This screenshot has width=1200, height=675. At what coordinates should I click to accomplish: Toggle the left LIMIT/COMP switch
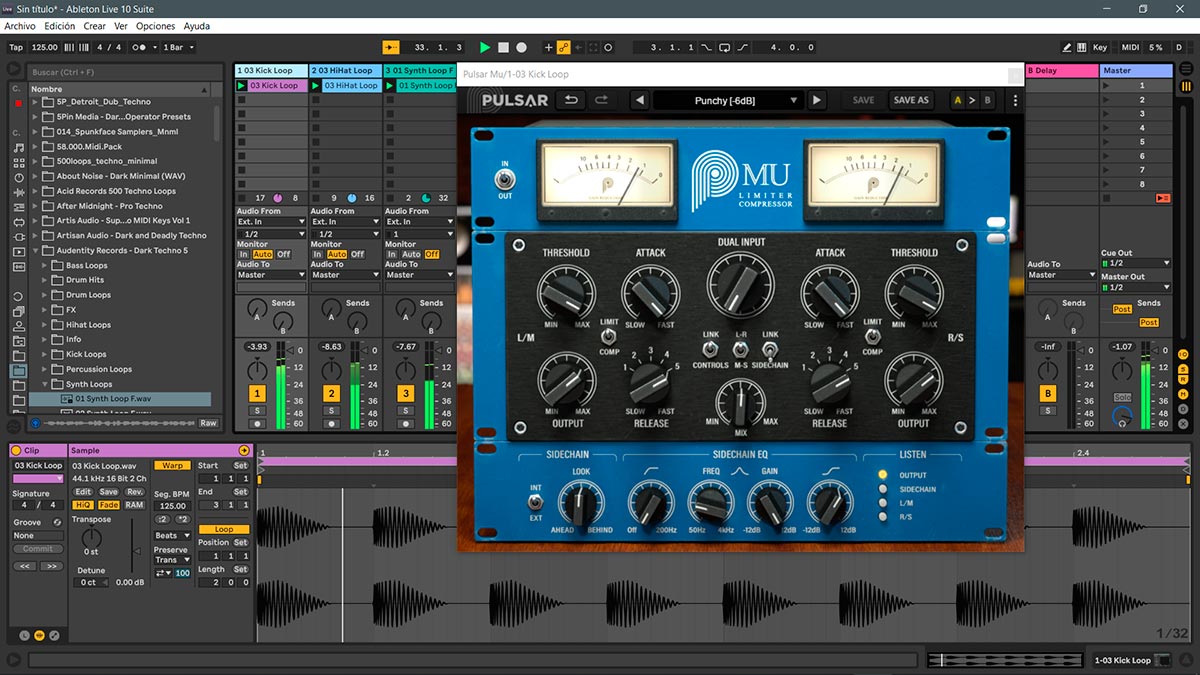[609, 337]
